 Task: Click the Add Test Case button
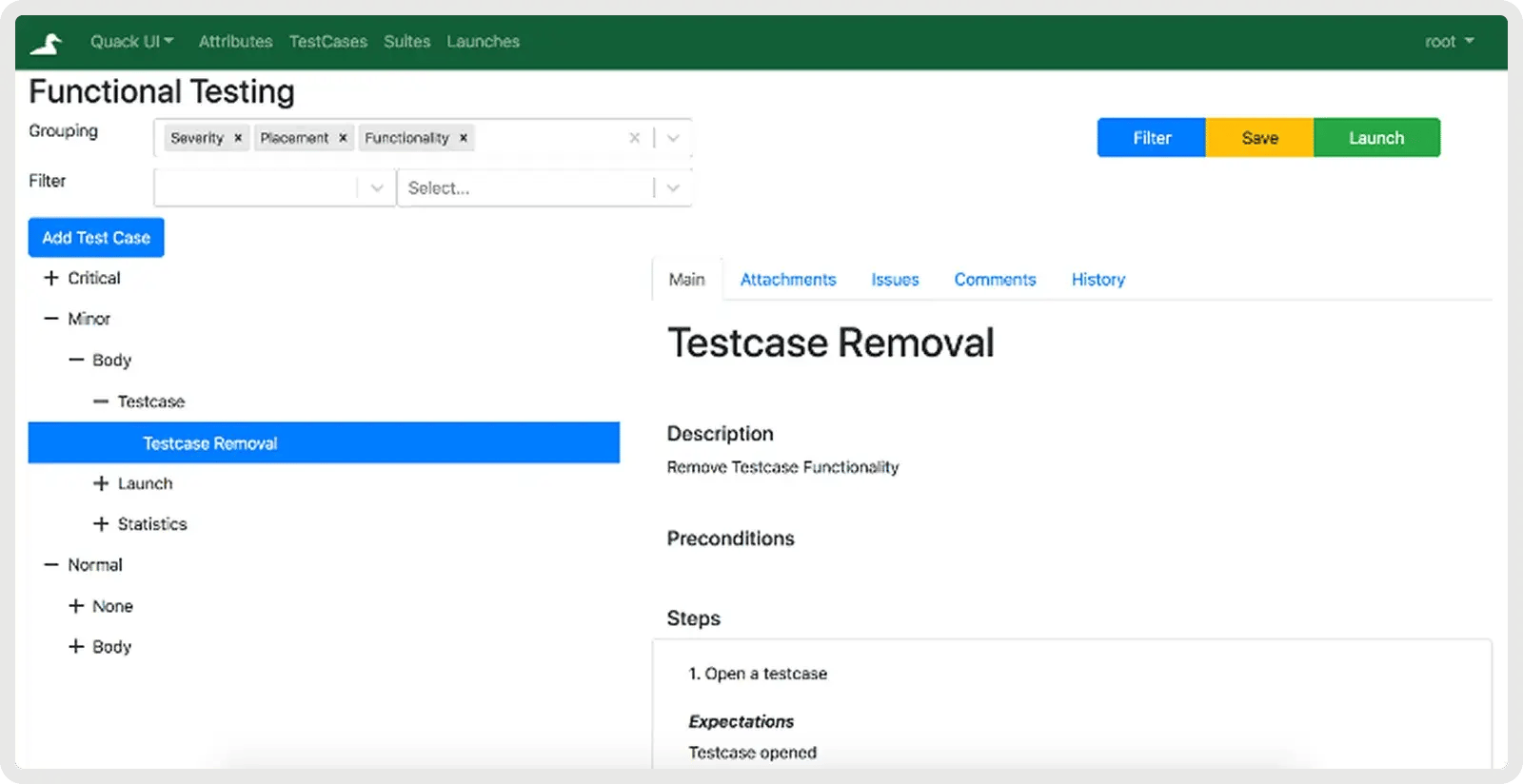(x=96, y=238)
